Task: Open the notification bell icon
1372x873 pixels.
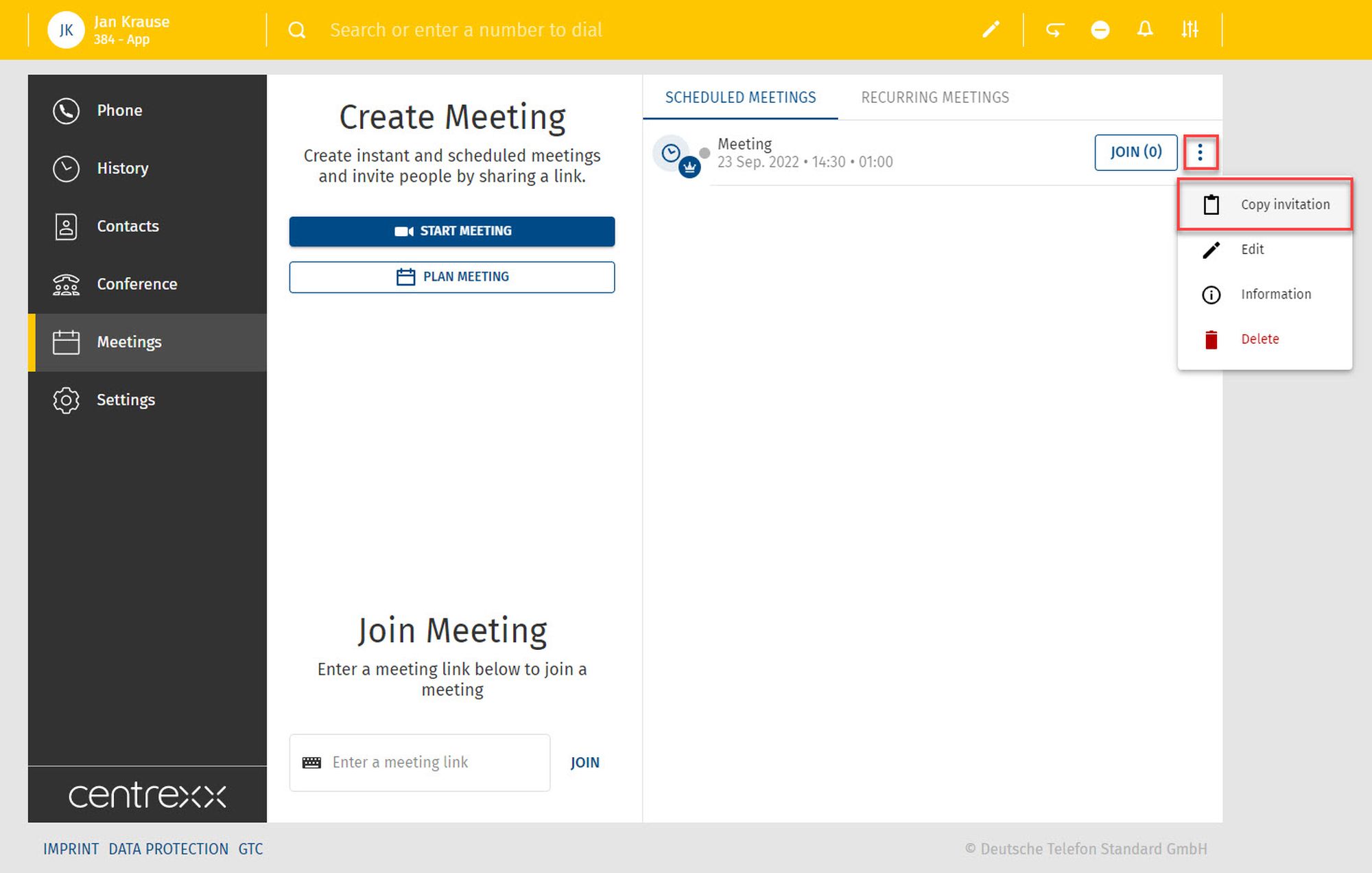Action: (1144, 30)
